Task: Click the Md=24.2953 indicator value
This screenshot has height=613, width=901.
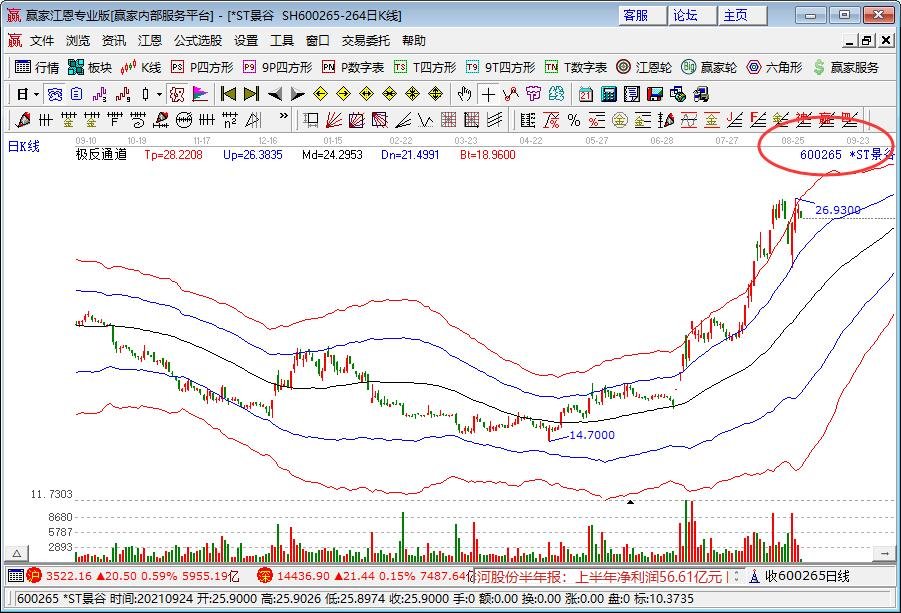Action: click(332, 155)
